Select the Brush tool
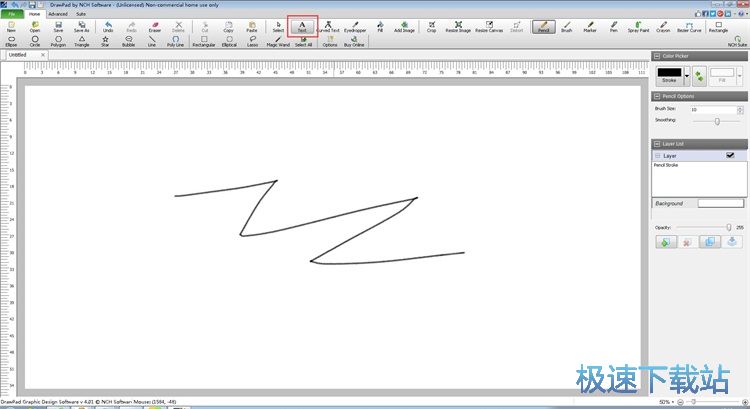This screenshot has width=750, height=409. click(x=567, y=26)
